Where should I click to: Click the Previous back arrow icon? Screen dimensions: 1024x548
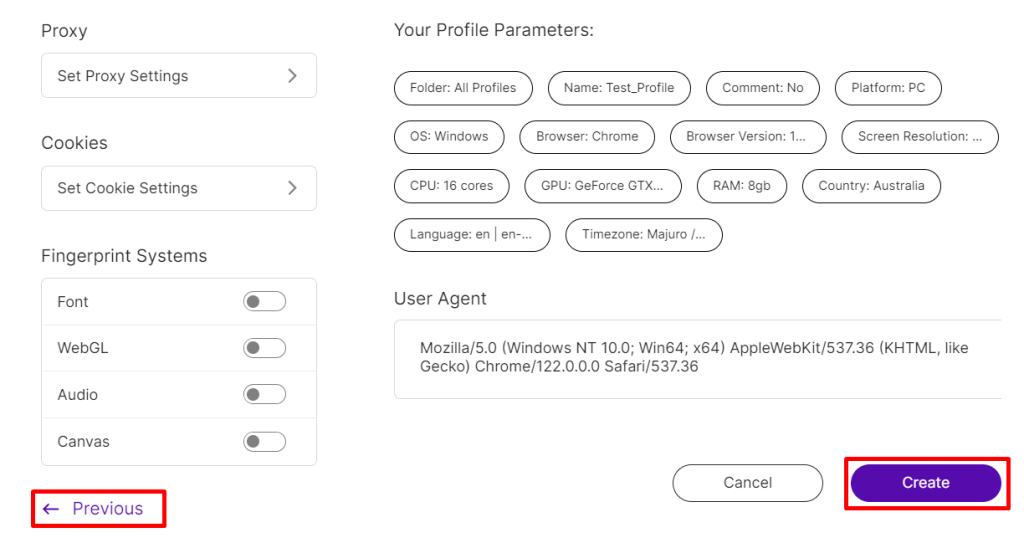tap(51, 509)
